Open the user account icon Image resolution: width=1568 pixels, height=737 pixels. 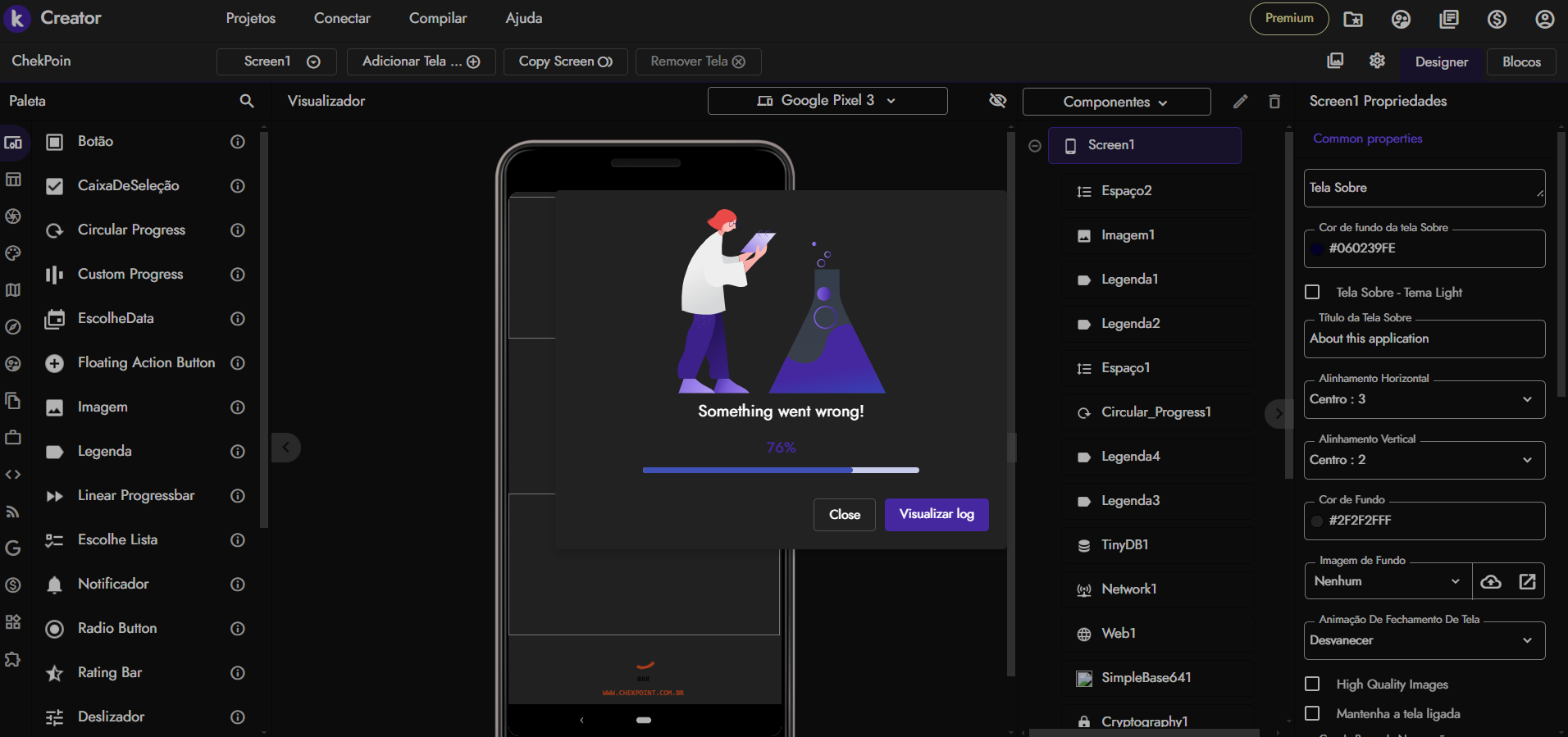(x=1544, y=19)
